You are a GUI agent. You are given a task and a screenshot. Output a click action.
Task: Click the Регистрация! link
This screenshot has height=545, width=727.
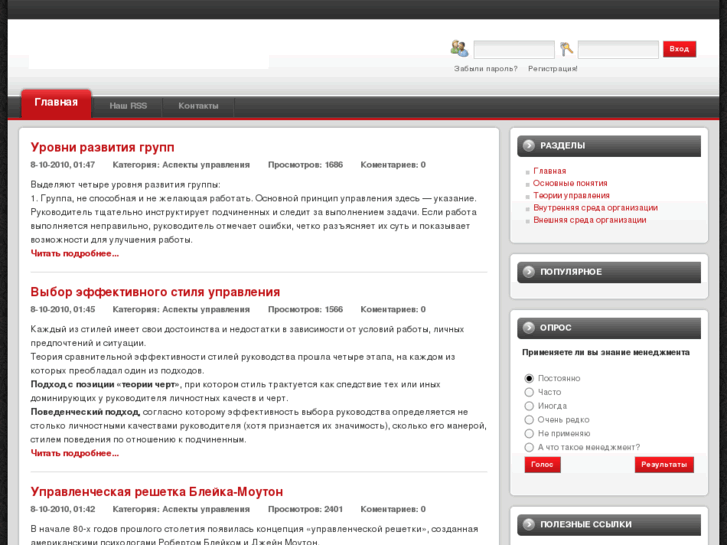tap(553, 69)
